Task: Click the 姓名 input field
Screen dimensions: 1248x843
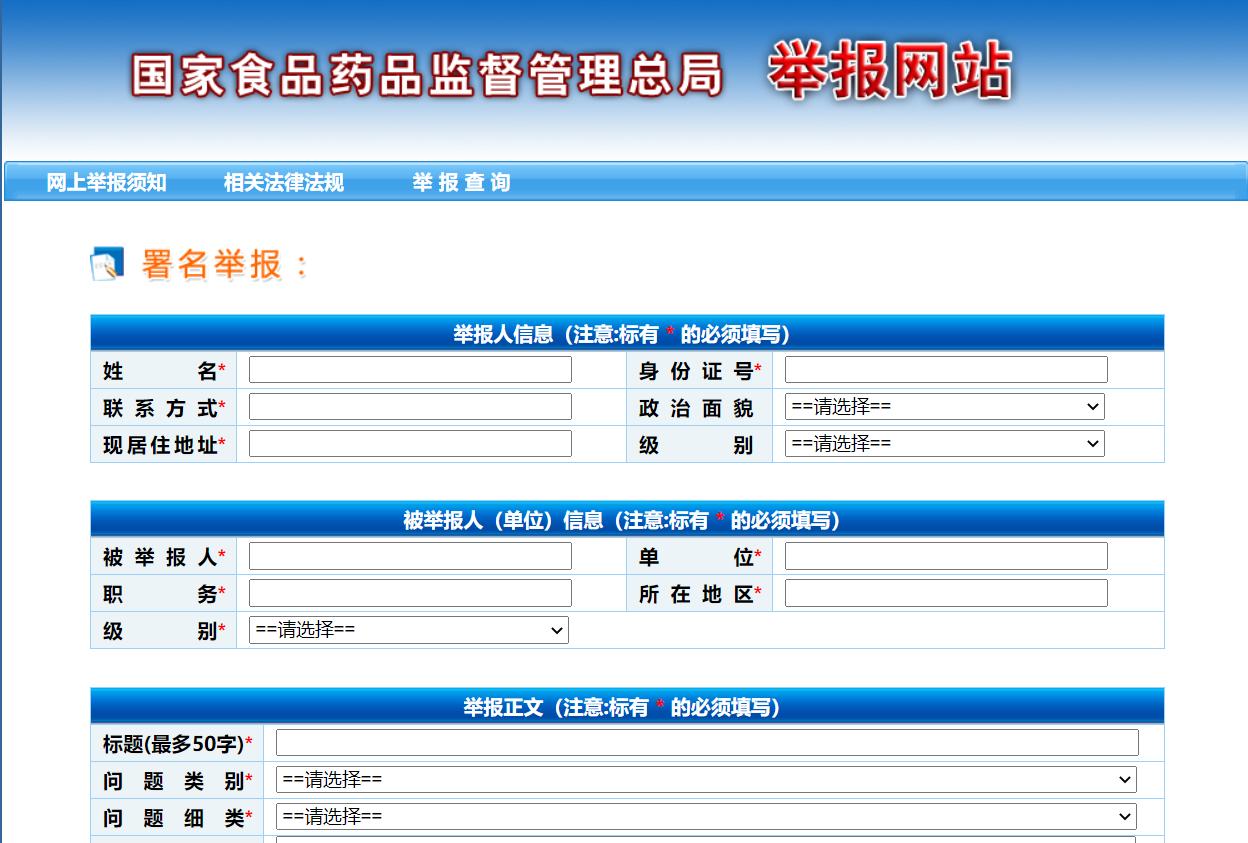Action: (x=409, y=369)
